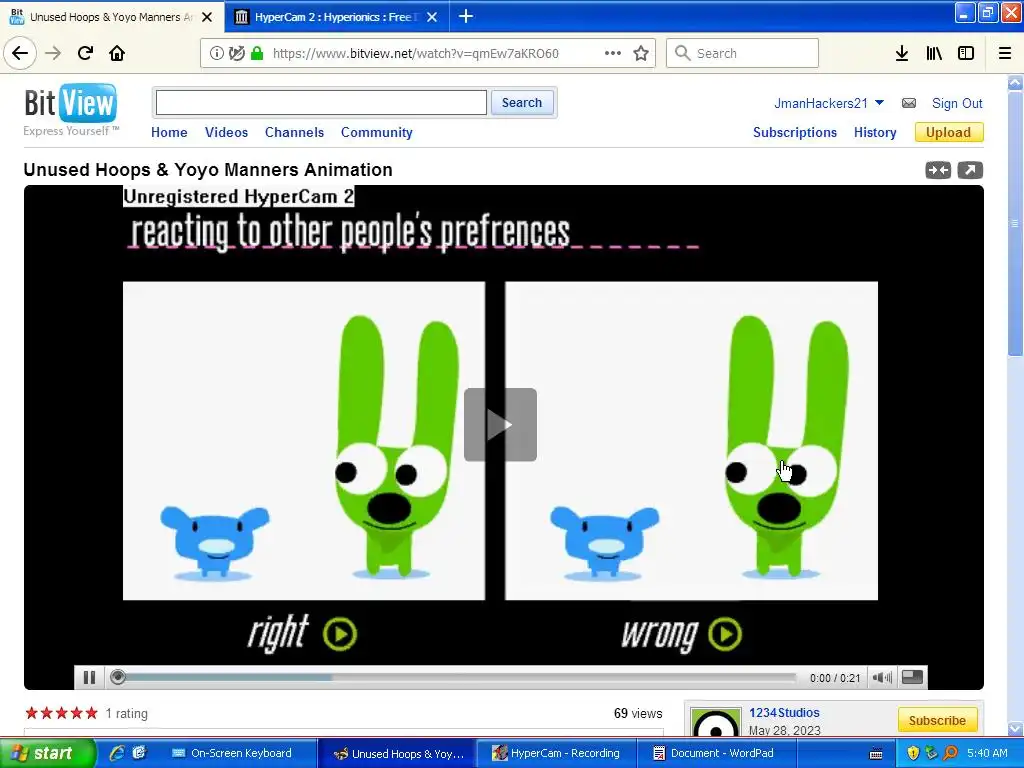Open the Community navigation link
This screenshot has height=768, width=1024.
tap(377, 133)
